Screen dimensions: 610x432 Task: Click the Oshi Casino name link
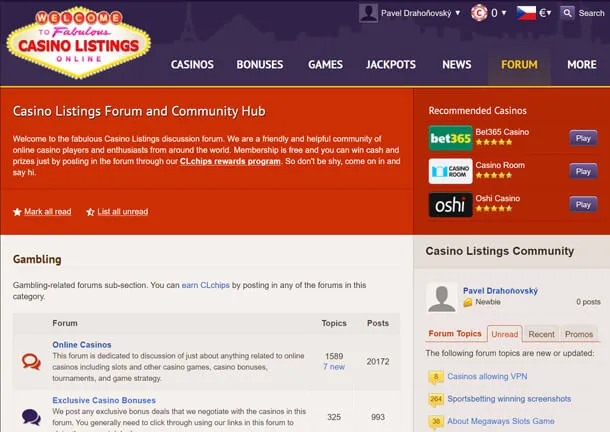coord(498,198)
